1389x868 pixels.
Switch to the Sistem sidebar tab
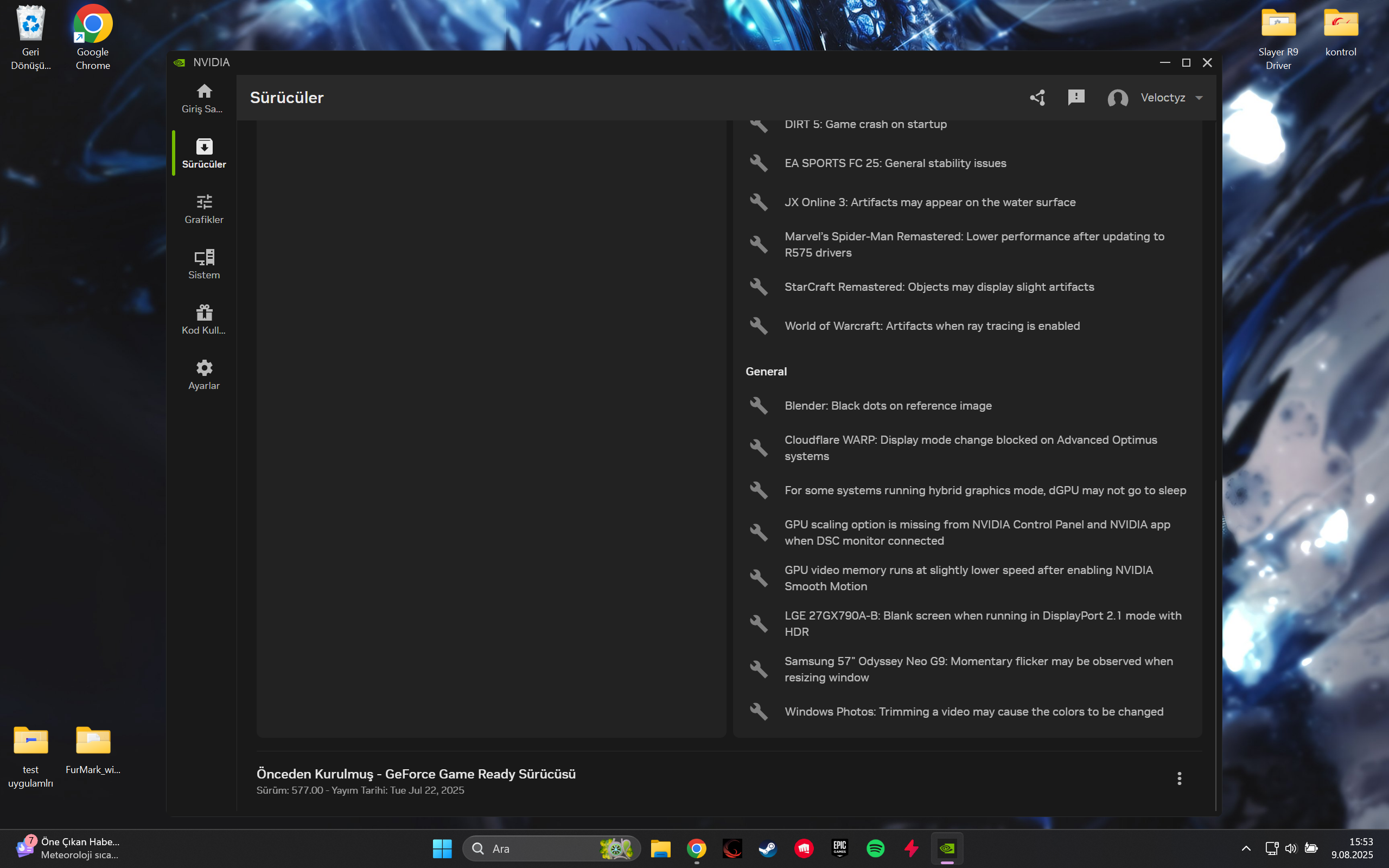click(x=204, y=265)
